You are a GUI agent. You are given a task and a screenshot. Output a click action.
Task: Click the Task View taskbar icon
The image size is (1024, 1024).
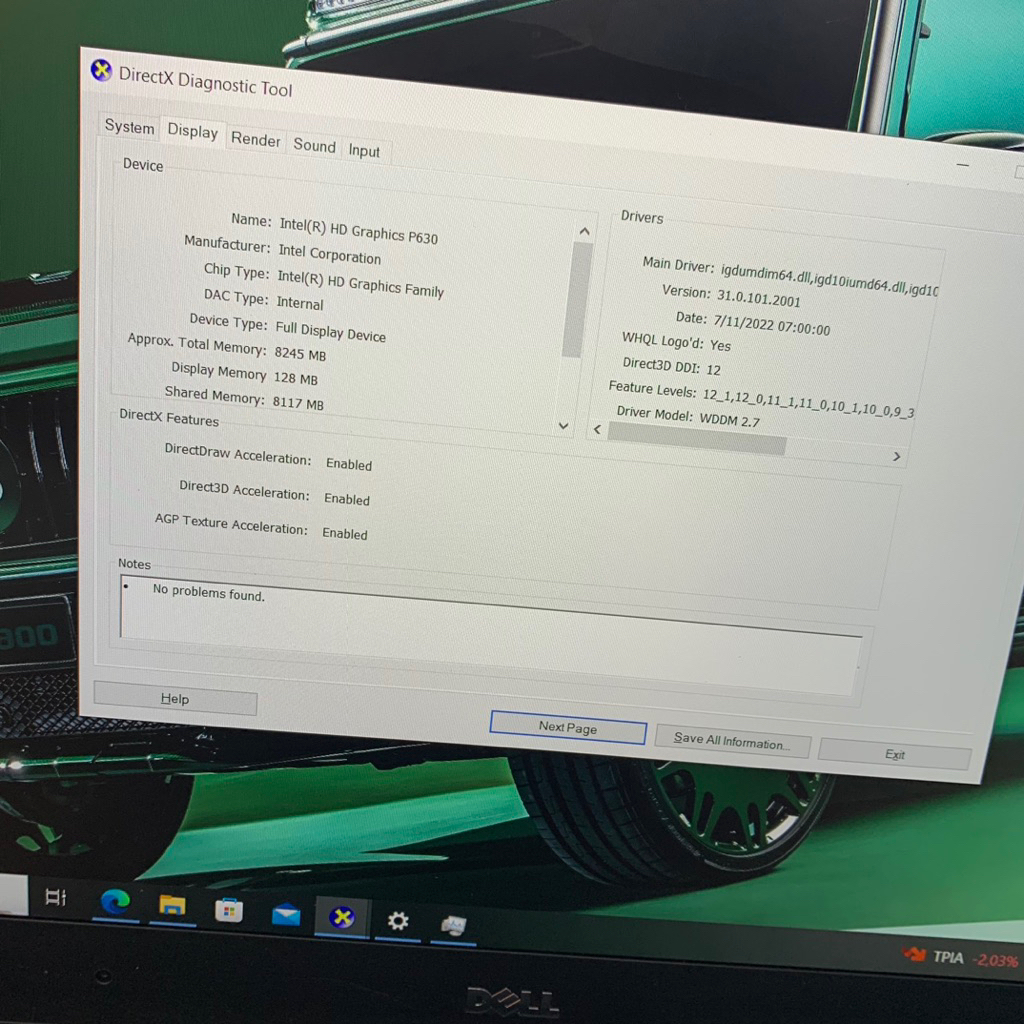pos(56,897)
